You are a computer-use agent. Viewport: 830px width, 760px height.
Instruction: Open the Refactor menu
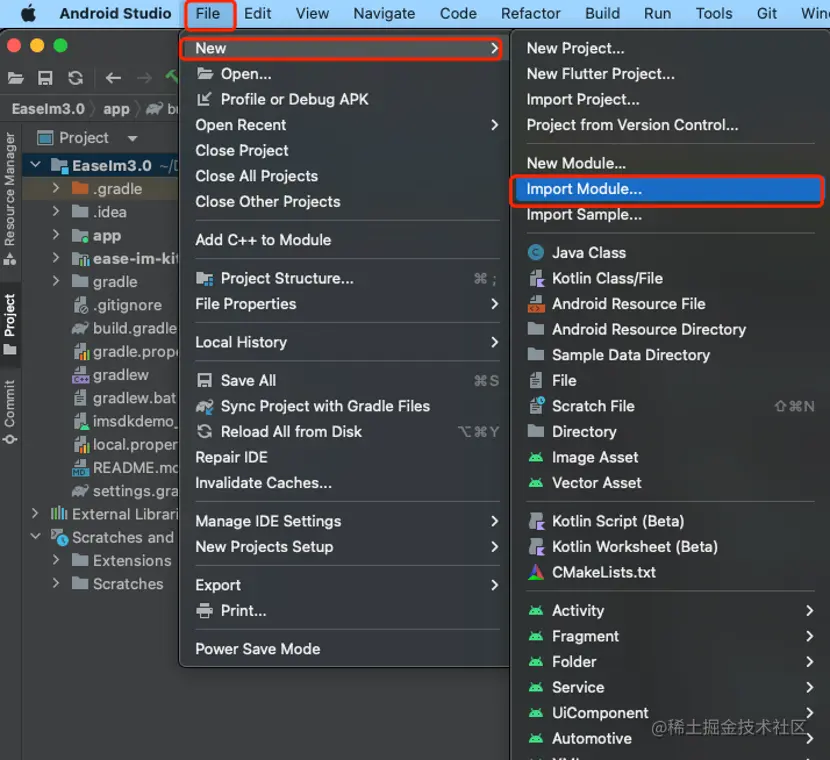pos(531,13)
